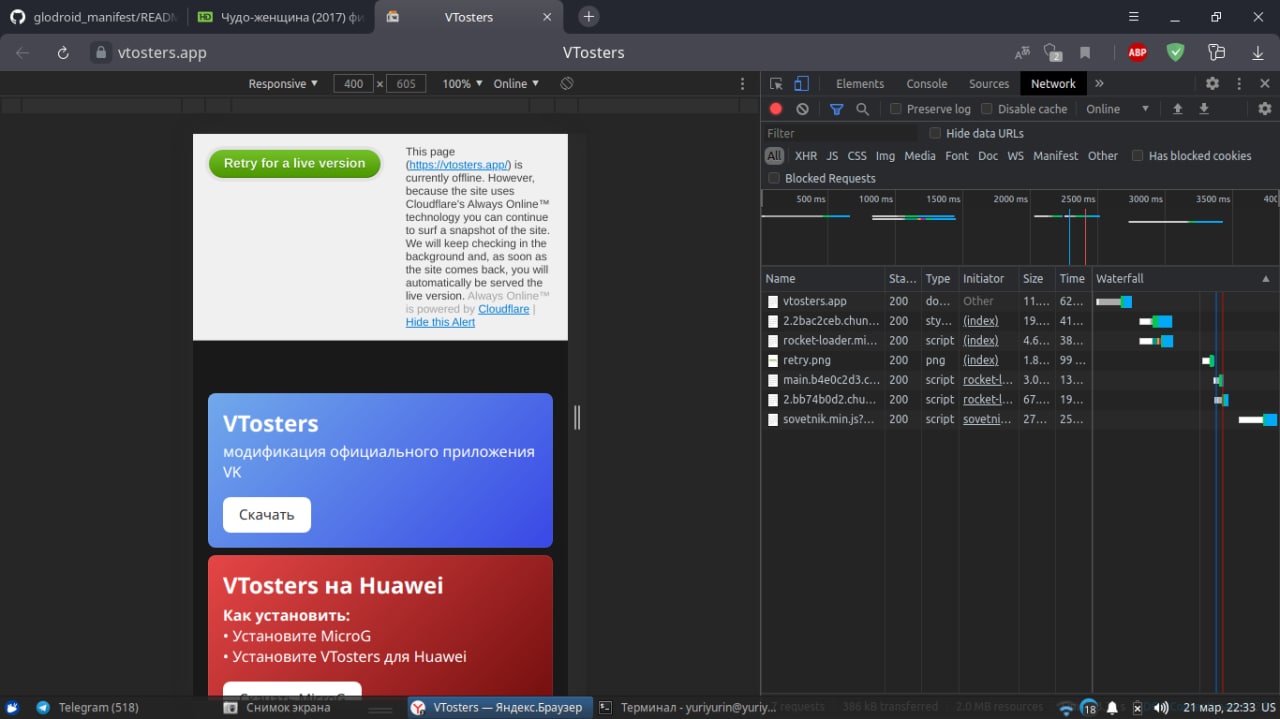This screenshot has height=719, width=1280.
Task: Bookmark this page
Action: (1085, 52)
